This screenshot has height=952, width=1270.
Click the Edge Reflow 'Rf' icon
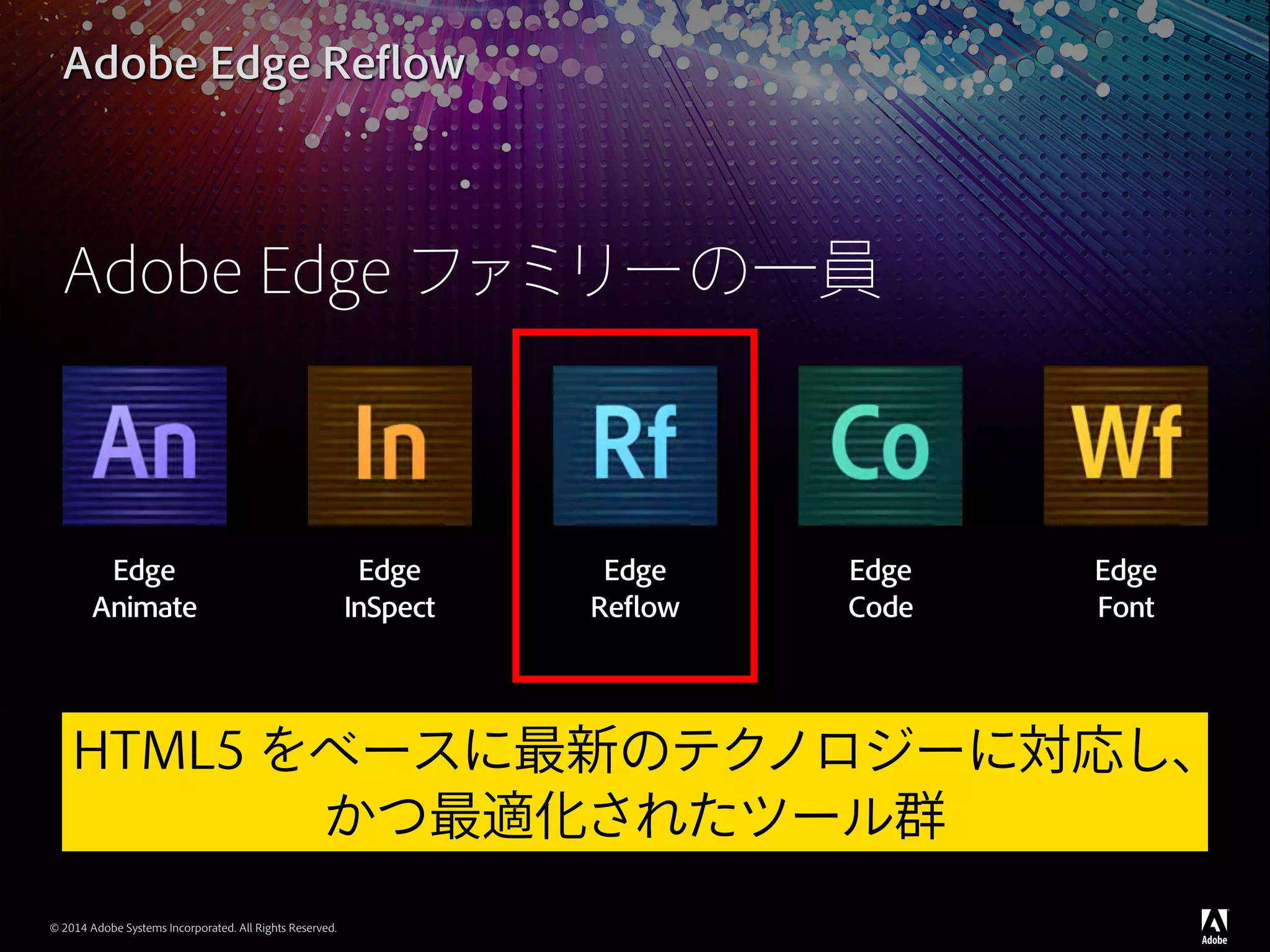635,445
